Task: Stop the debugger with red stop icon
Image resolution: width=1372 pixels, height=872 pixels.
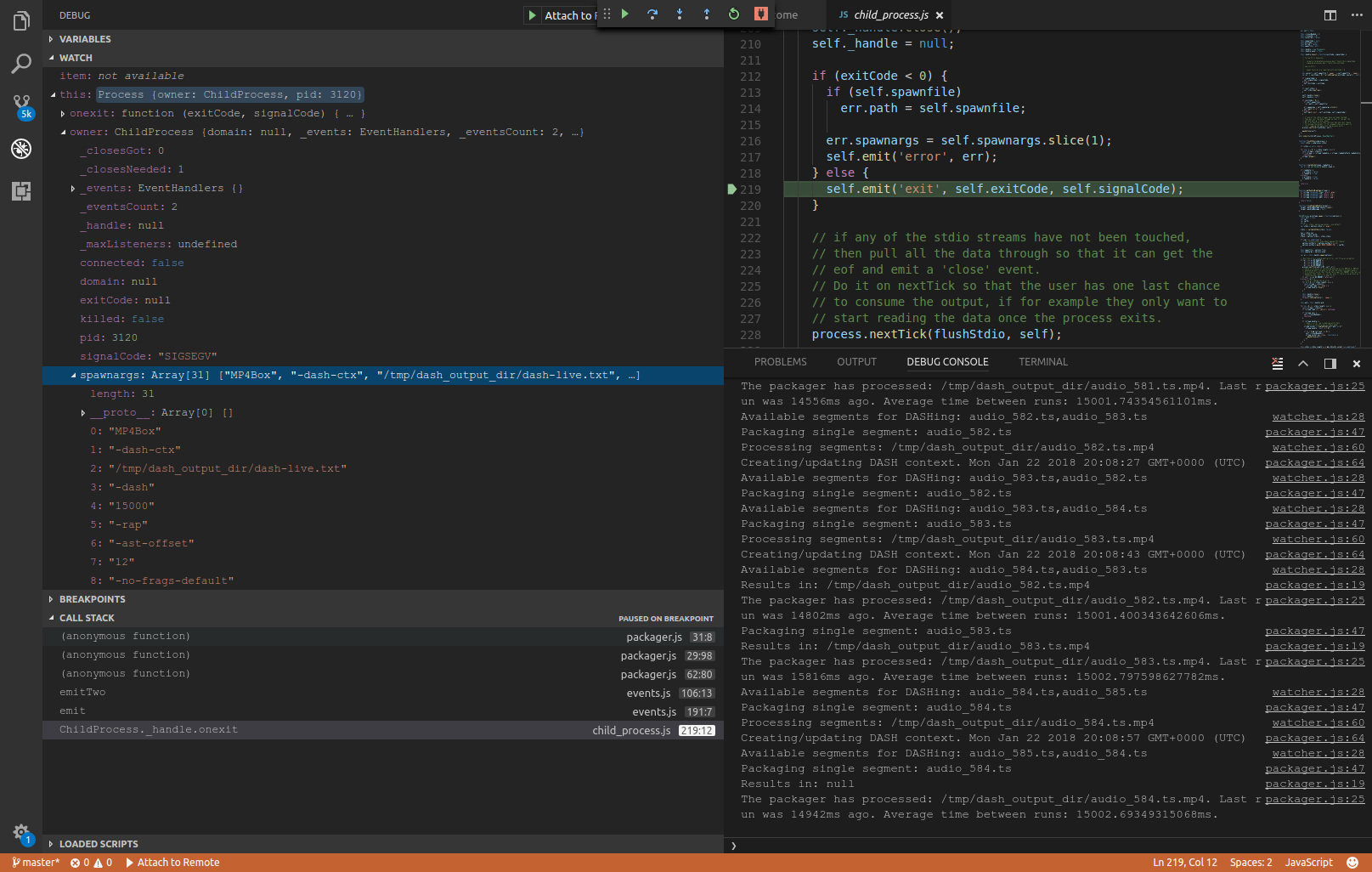Action: click(761, 14)
